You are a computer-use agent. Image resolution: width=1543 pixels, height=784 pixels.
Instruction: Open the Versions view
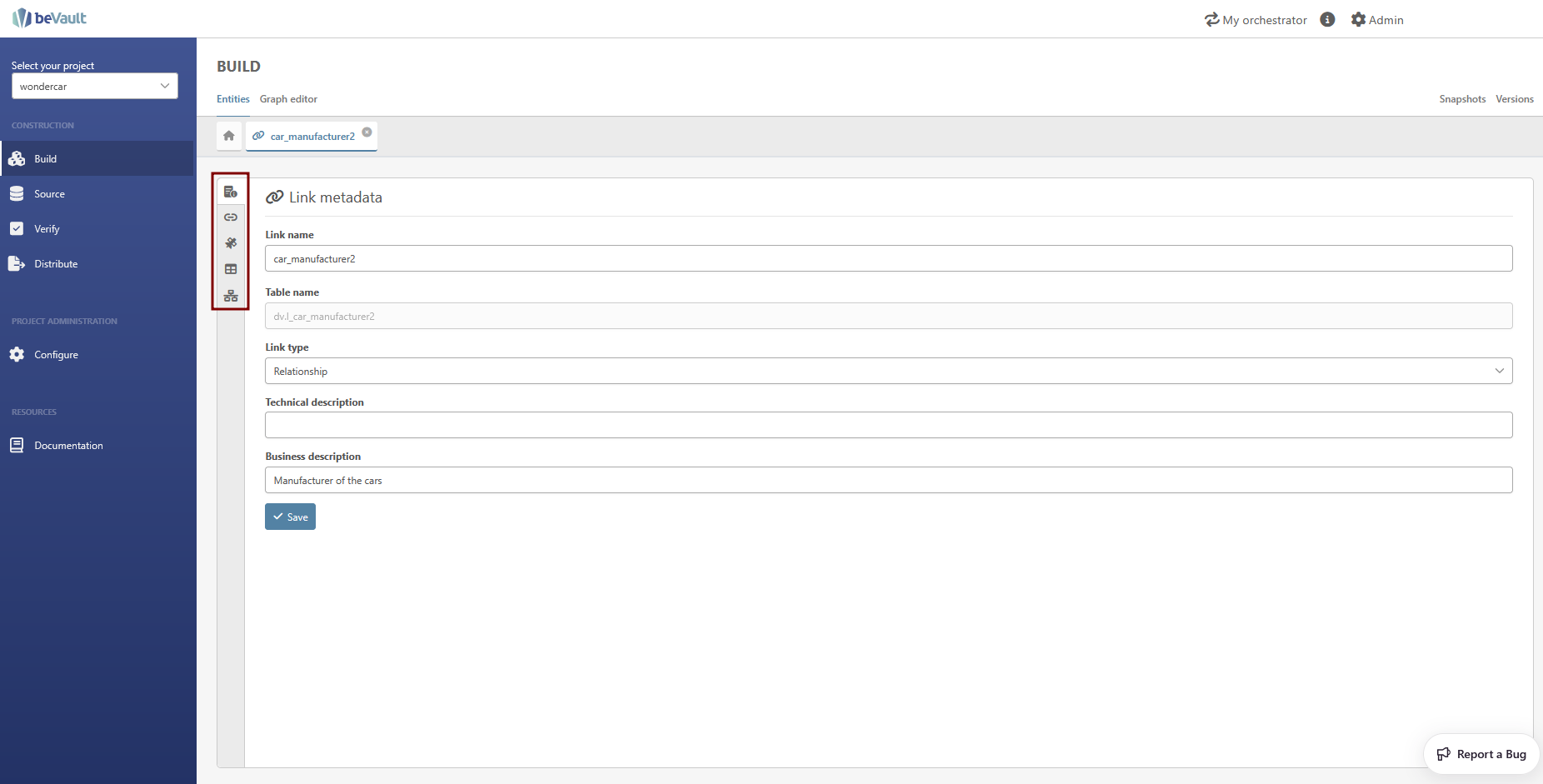click(x=1514, y=99)
